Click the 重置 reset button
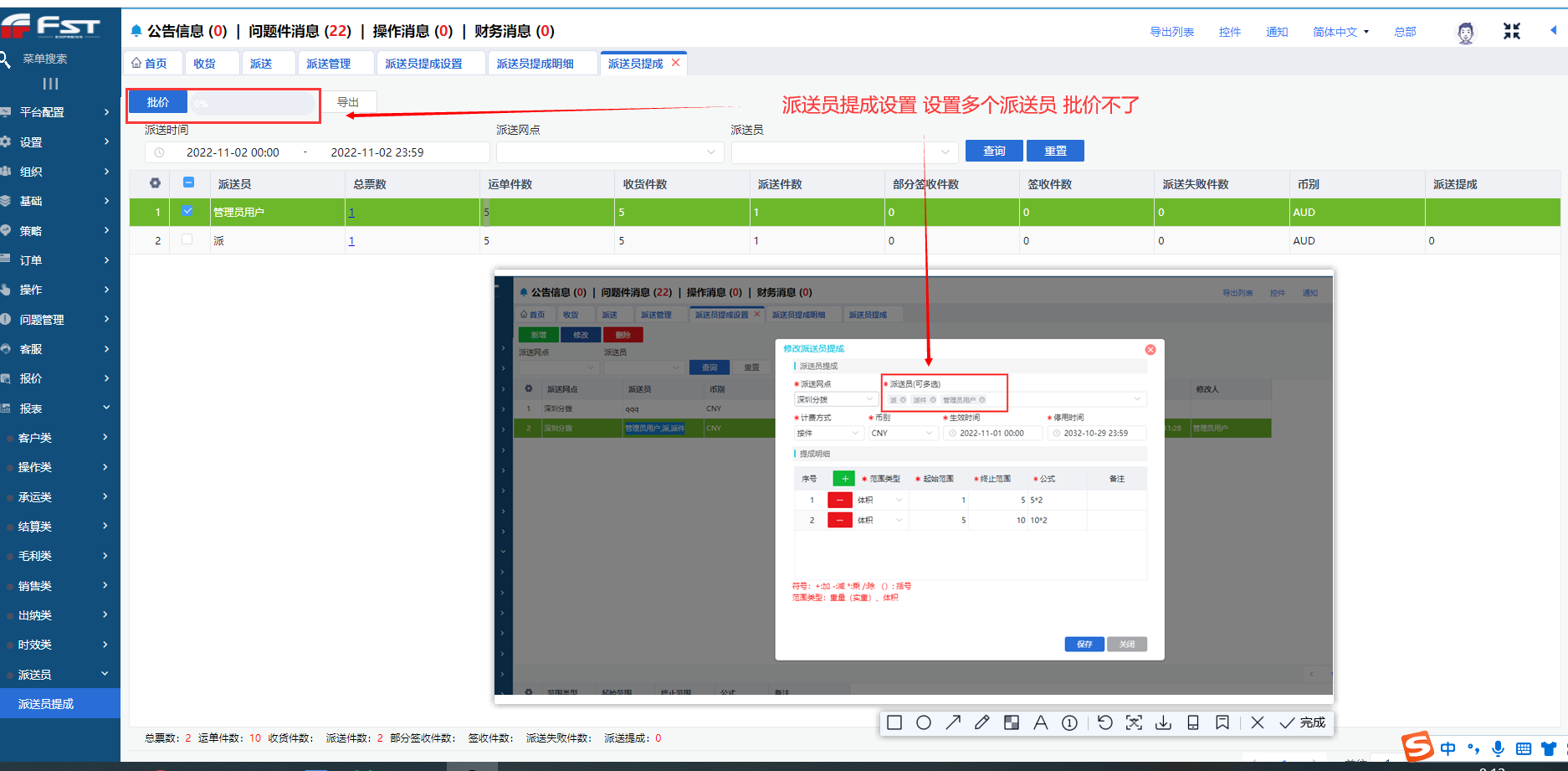The height and width of the screenshot is (771, 1568). click(x=1056, y=151)
